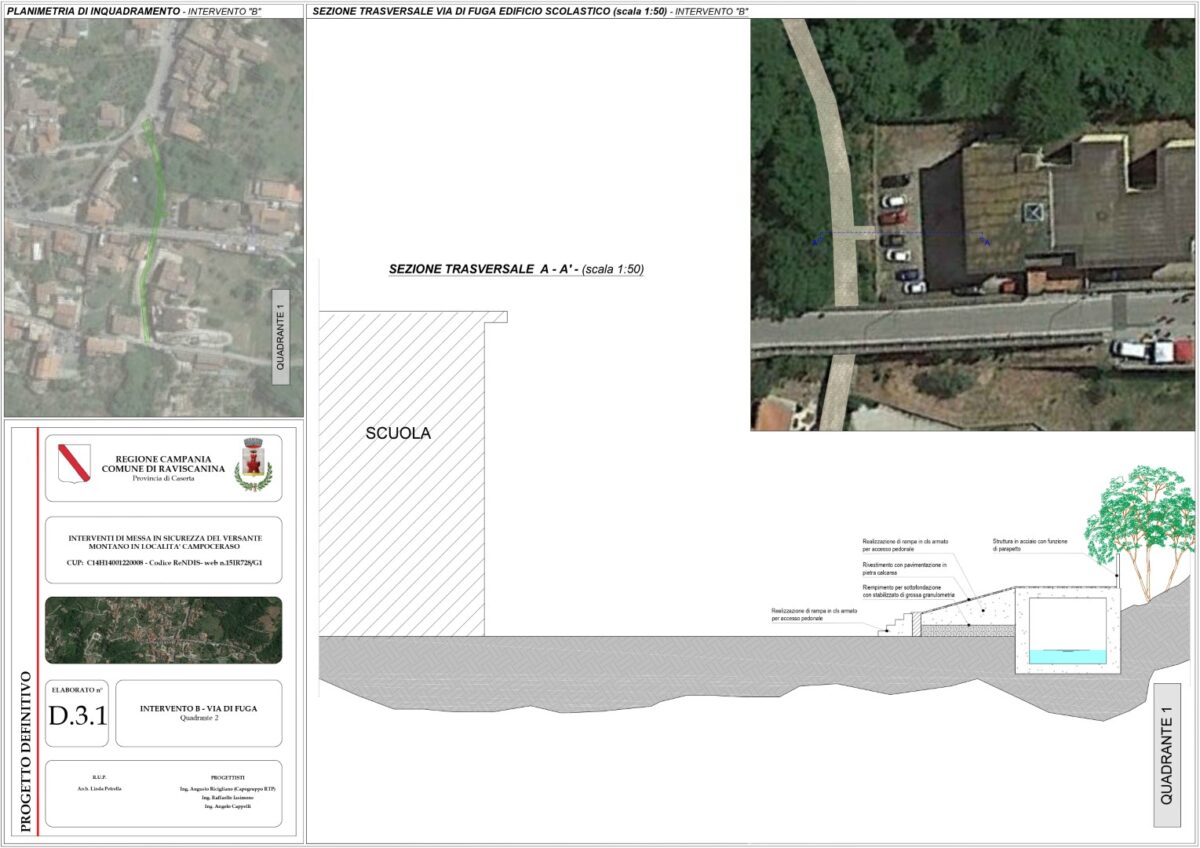Click the 'Rivestimento con pavimentazione' annotation text

coord(905,569)
